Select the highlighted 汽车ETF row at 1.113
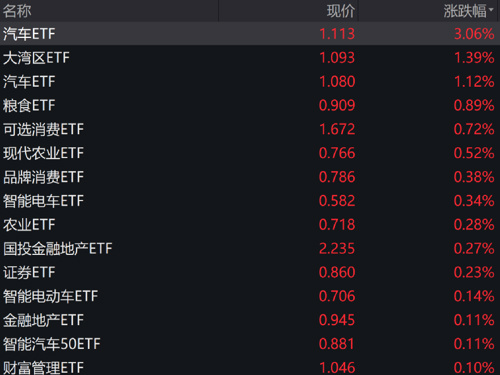Image resolution: width=500 pixels, height=375 pixels. pos(250,34)
